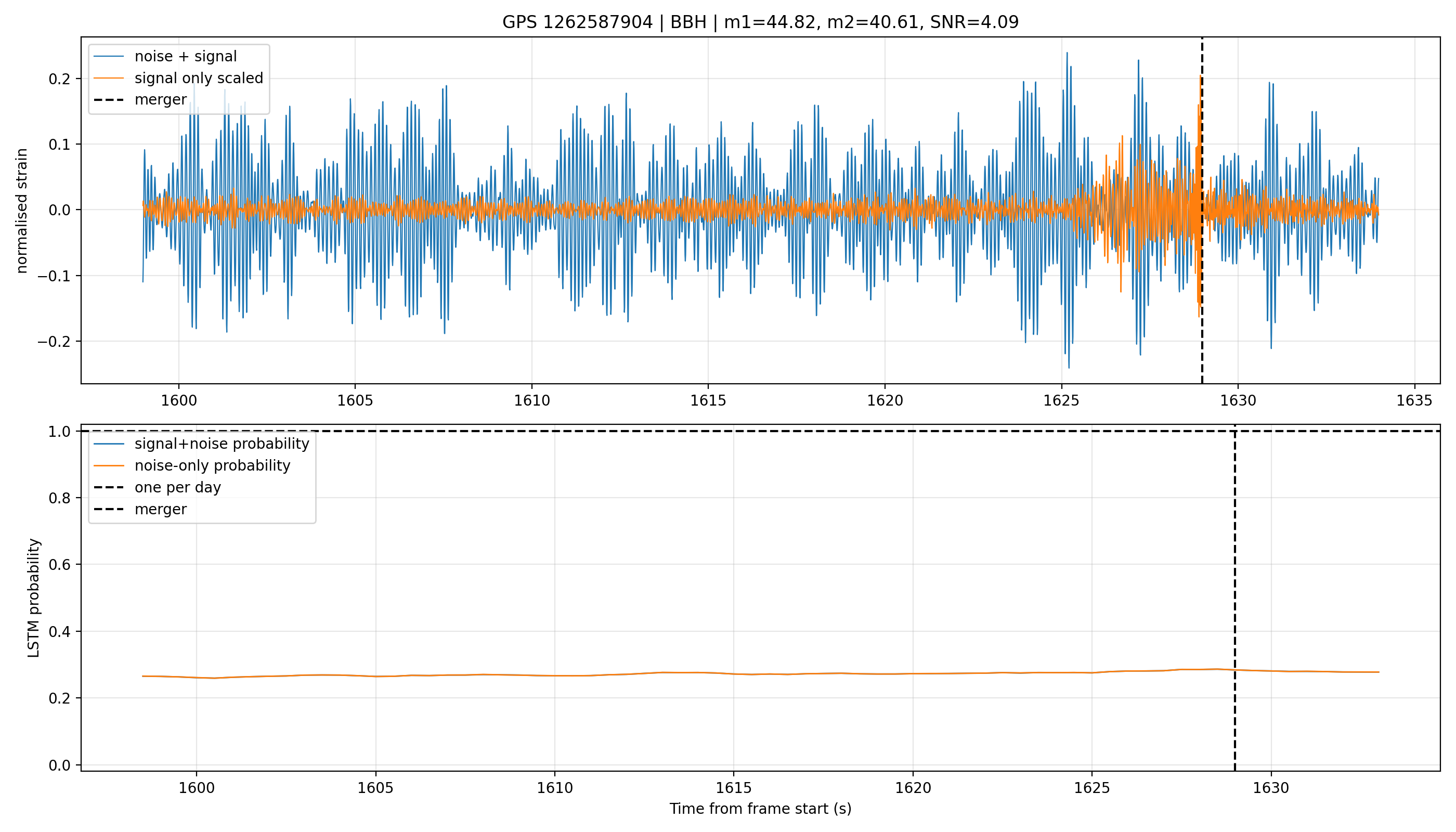Click 'merger' label in bottom plot legend
Screen dimensions: 1456x832
pos(161,509)
